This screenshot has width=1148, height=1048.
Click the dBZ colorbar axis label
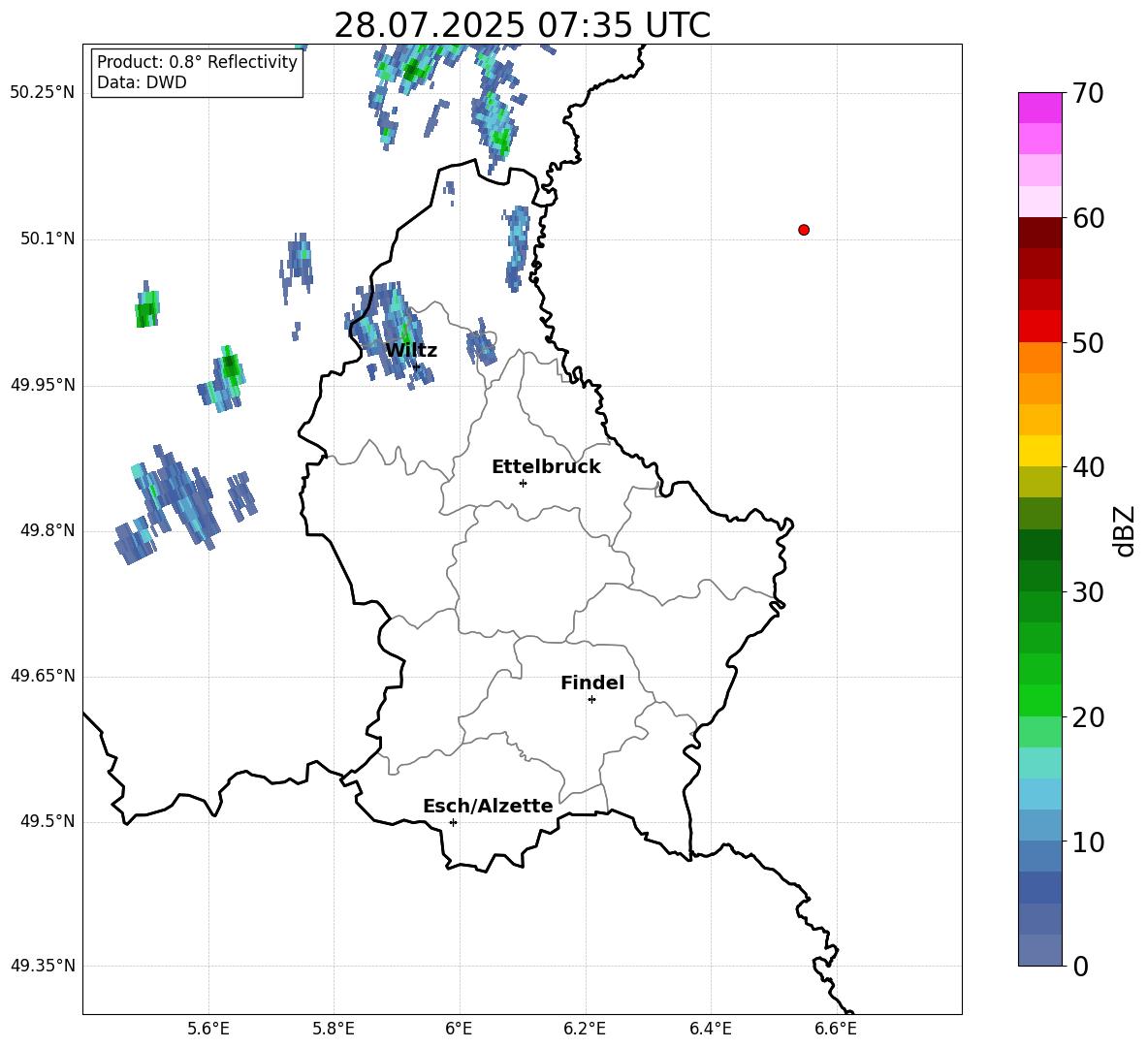(x=1124, y=530)
